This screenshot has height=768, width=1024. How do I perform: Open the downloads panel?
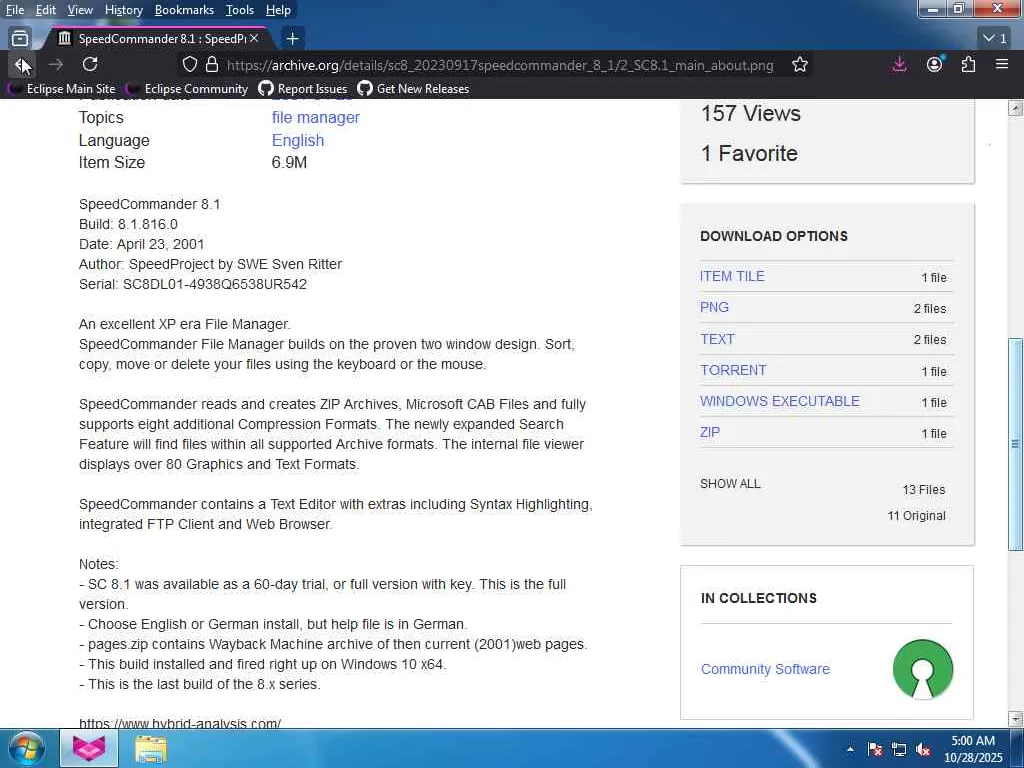click(x=899, y=65)
